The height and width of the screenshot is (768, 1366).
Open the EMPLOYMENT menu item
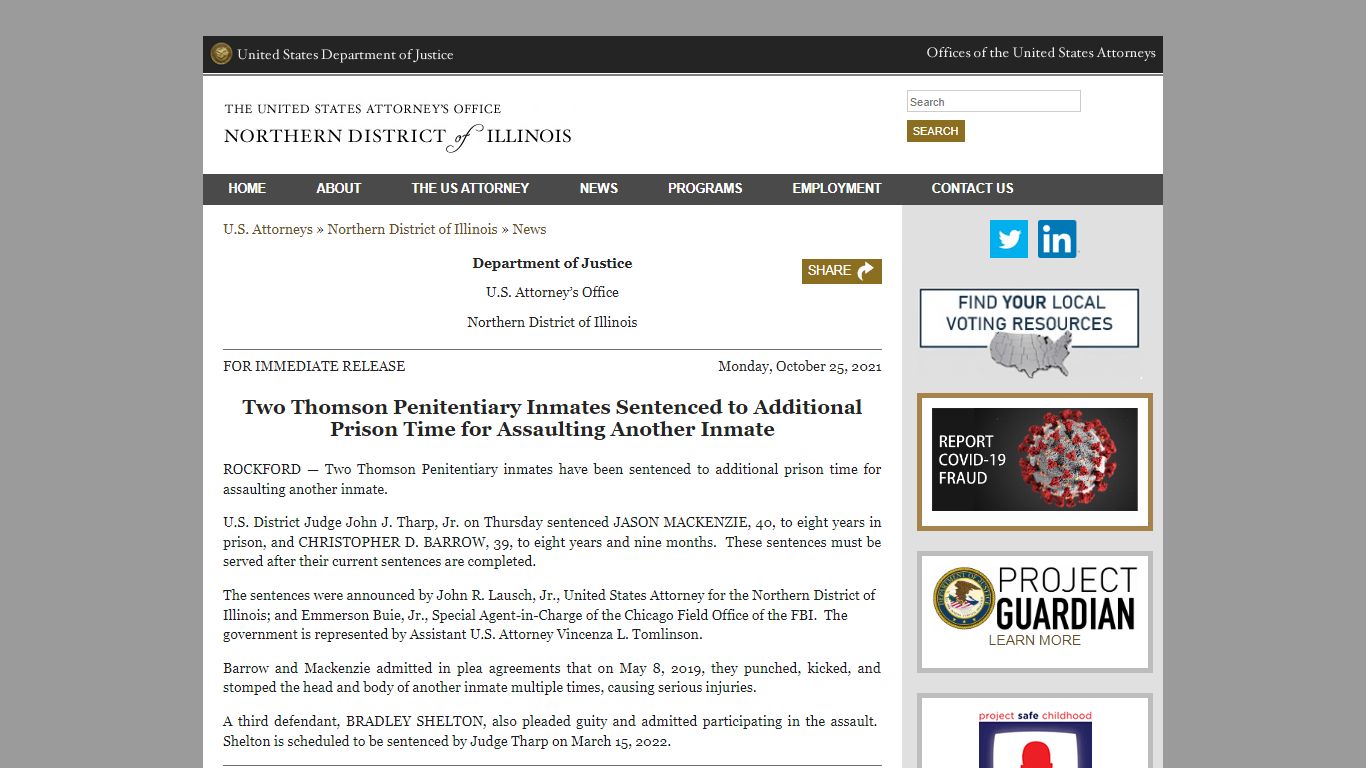(x=837, y=188)
